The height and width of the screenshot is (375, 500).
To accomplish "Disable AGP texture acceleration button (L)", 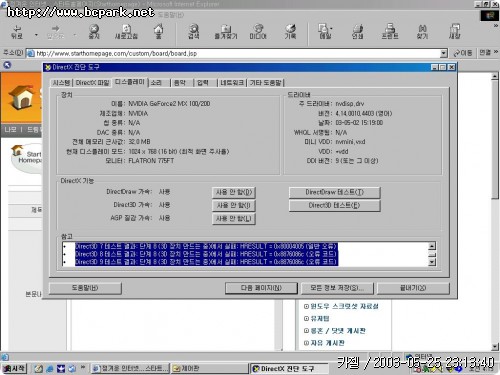I will 234,219.
